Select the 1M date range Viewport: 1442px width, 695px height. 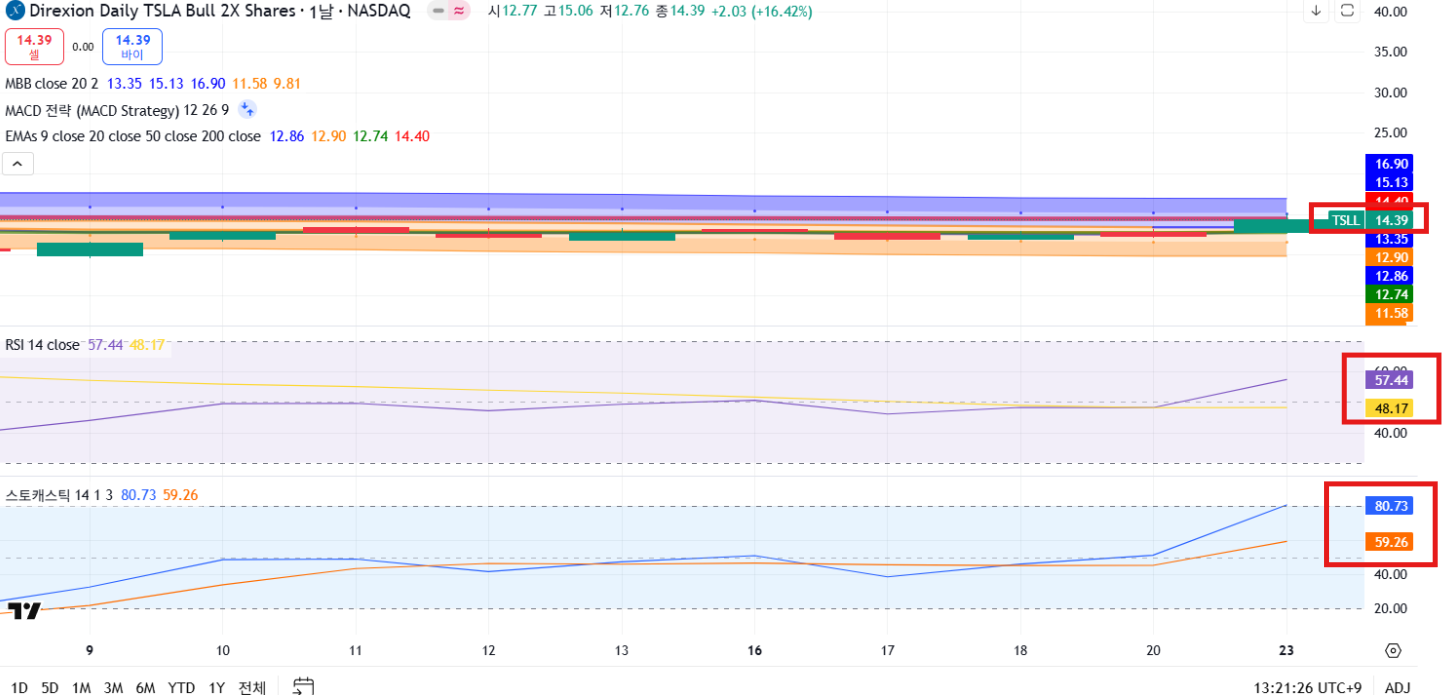[82, 688]
